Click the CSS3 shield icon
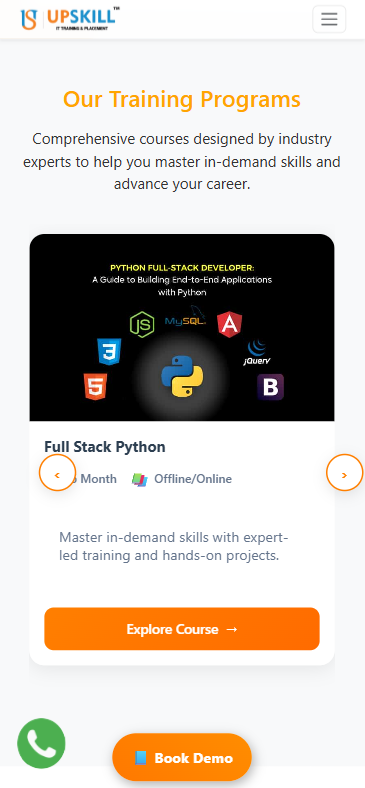Image resolution: width=365 pixels, height=788 pixels. tap(109, 351)
